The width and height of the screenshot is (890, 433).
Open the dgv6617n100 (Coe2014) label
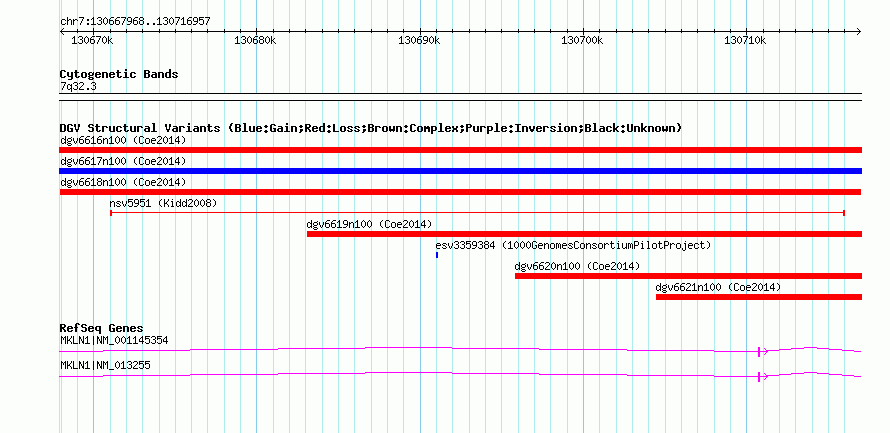click(123, 161)
